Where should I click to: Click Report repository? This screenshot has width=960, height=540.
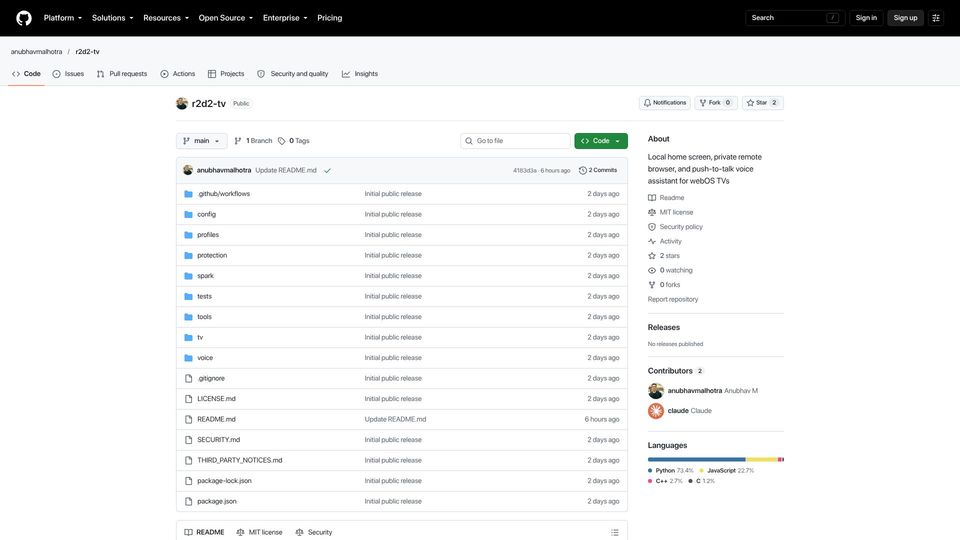673,299
